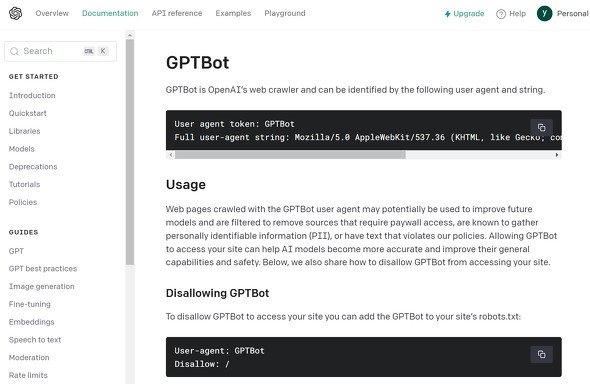590x384 pixels.
Task: Click the sidebar scroll up arrow
Action: (130, 35)
